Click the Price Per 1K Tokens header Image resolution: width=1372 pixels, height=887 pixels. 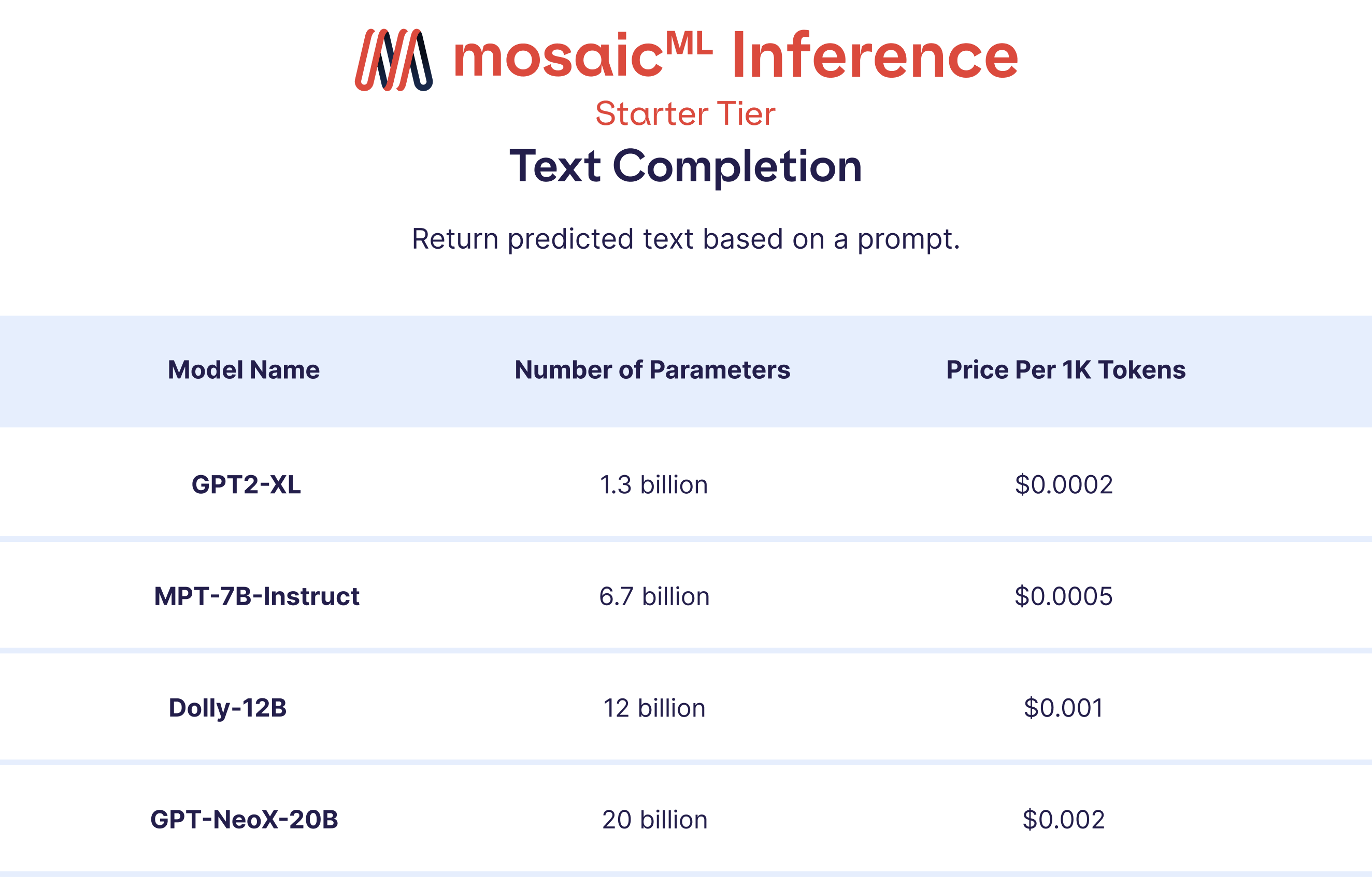click(x=1066, y=370)
